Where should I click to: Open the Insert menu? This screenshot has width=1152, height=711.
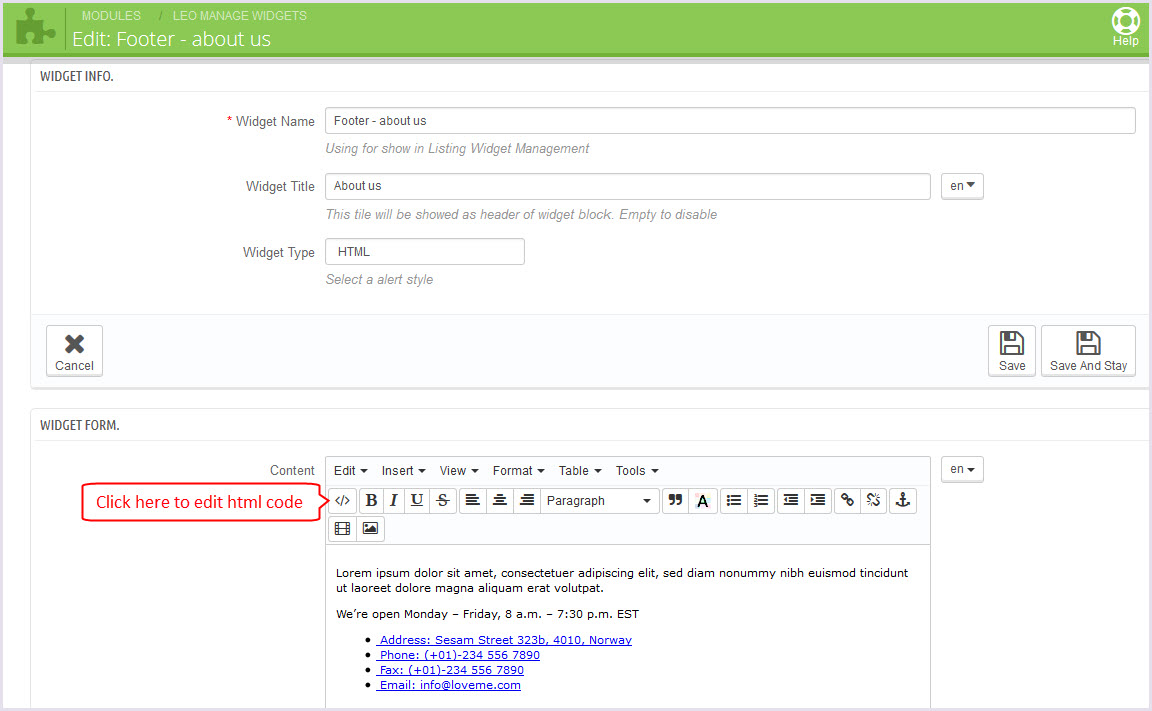(403, 470)
